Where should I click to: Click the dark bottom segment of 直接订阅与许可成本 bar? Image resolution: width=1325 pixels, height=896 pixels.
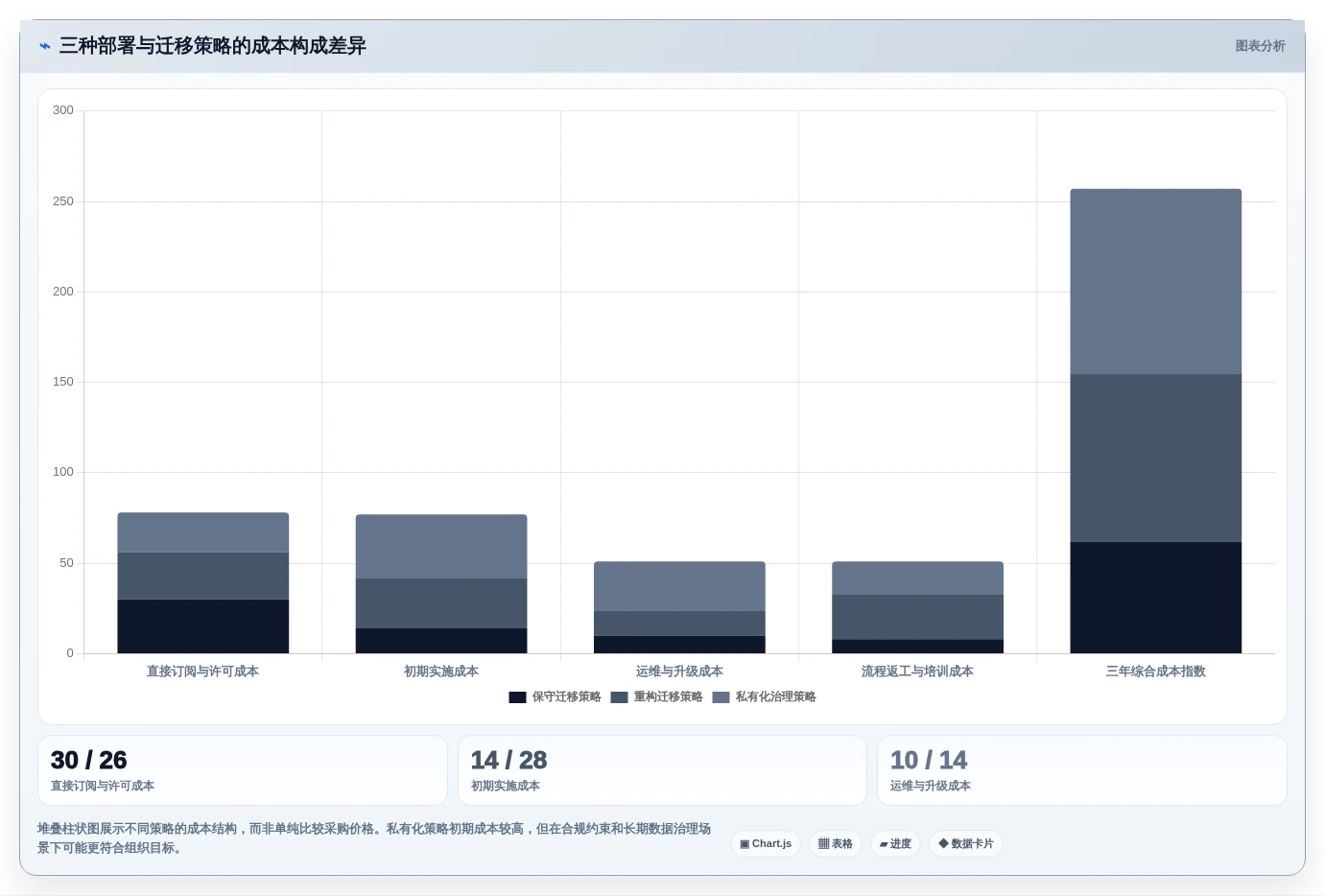click(203, 626)
